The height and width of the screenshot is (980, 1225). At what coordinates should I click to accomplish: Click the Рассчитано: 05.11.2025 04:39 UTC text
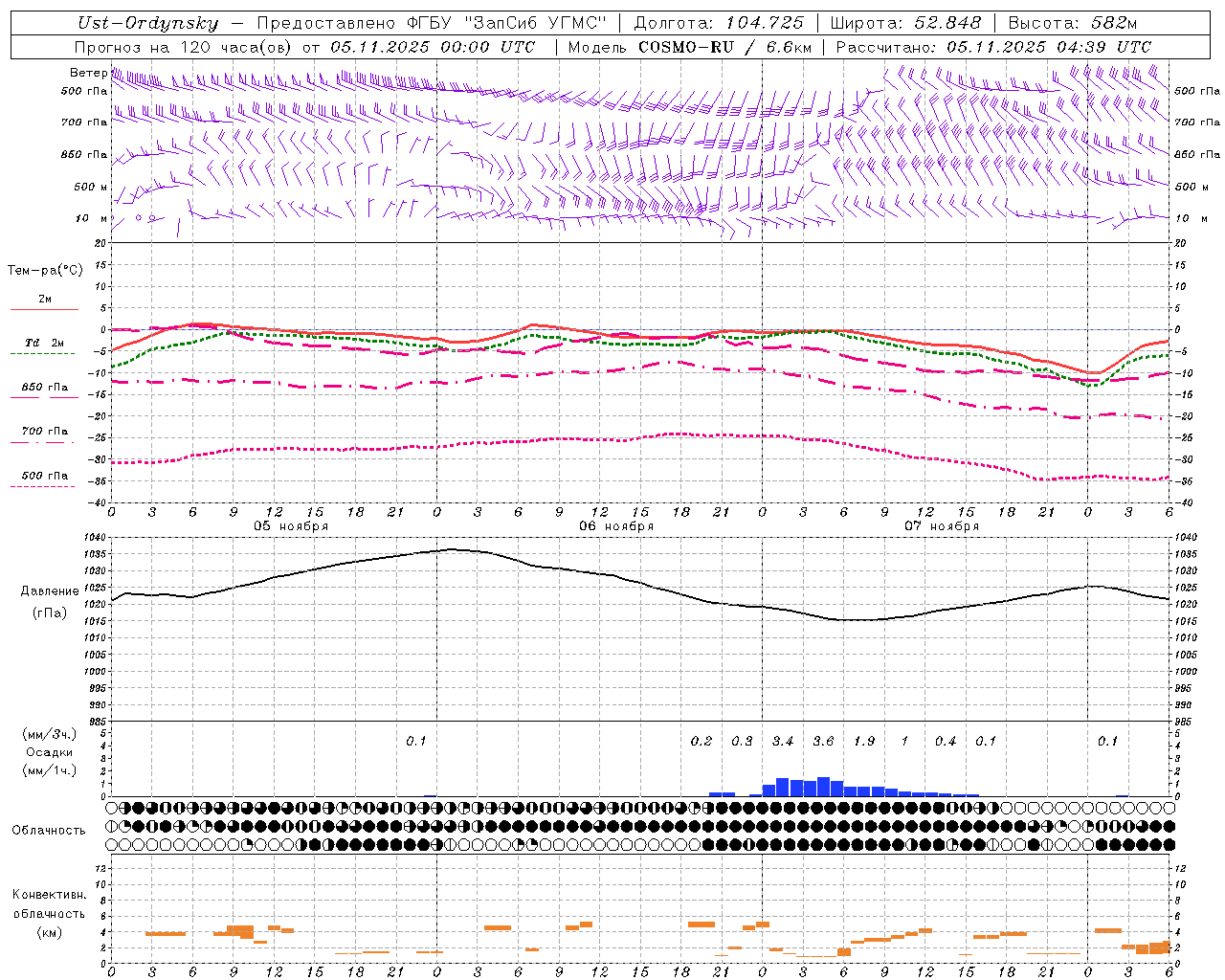993,47
